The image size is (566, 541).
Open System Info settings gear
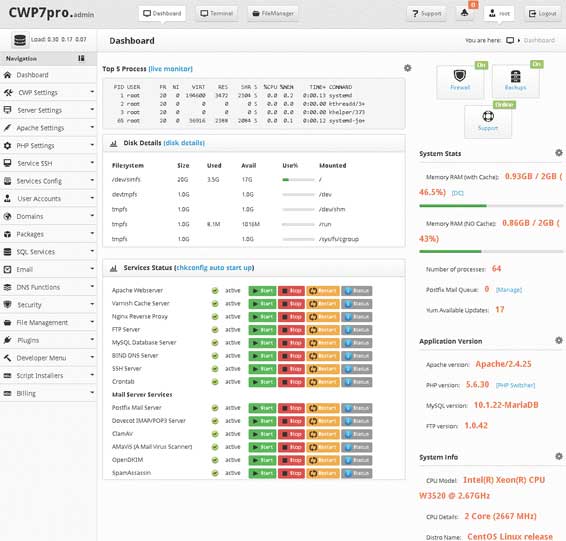[x=558, y=457]
